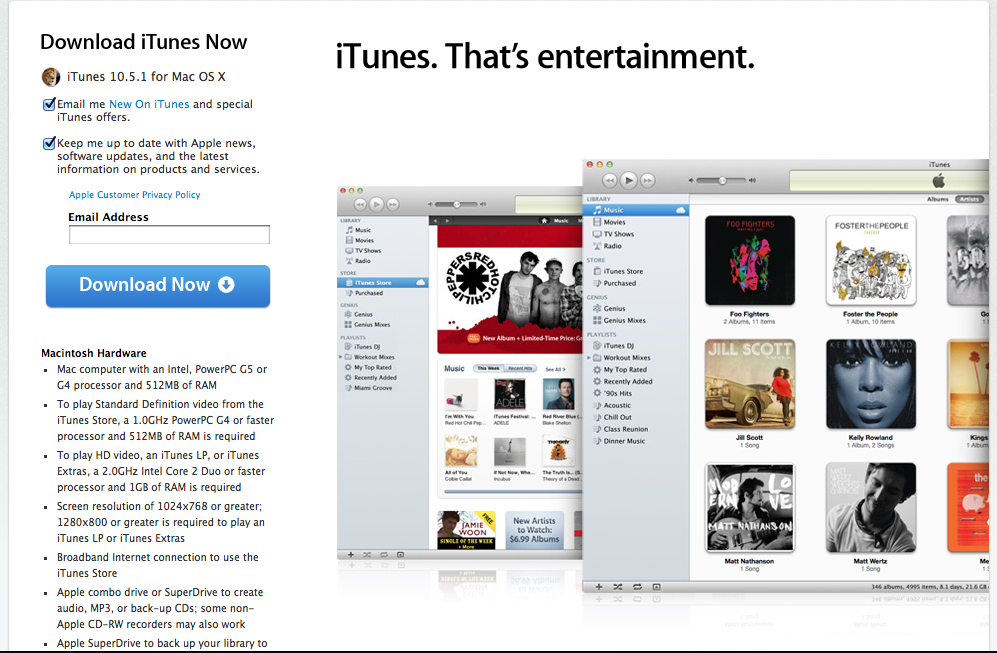The width and height of the screenshot is (997, 653).
Task: Uncheck the Apple news updates checkbox
Action: [49, 143]
